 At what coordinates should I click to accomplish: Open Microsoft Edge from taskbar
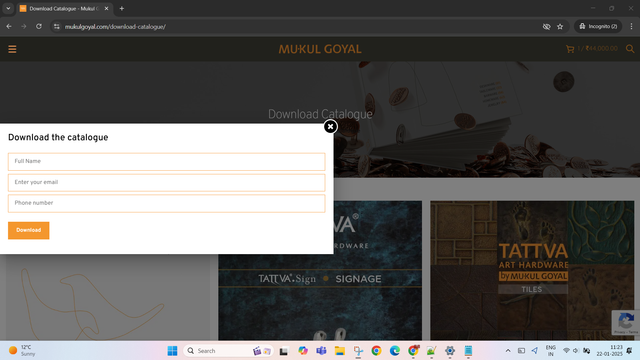tap(395, 351)
